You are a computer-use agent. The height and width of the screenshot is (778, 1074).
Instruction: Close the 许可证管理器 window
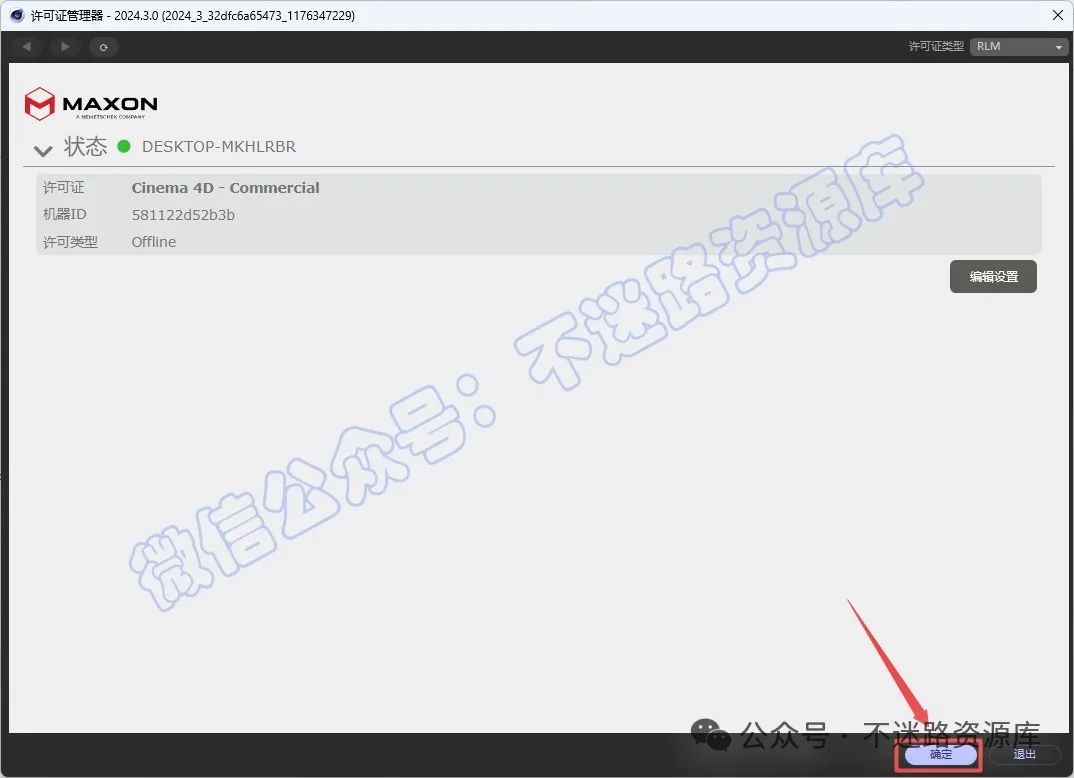pos(1058,15)
